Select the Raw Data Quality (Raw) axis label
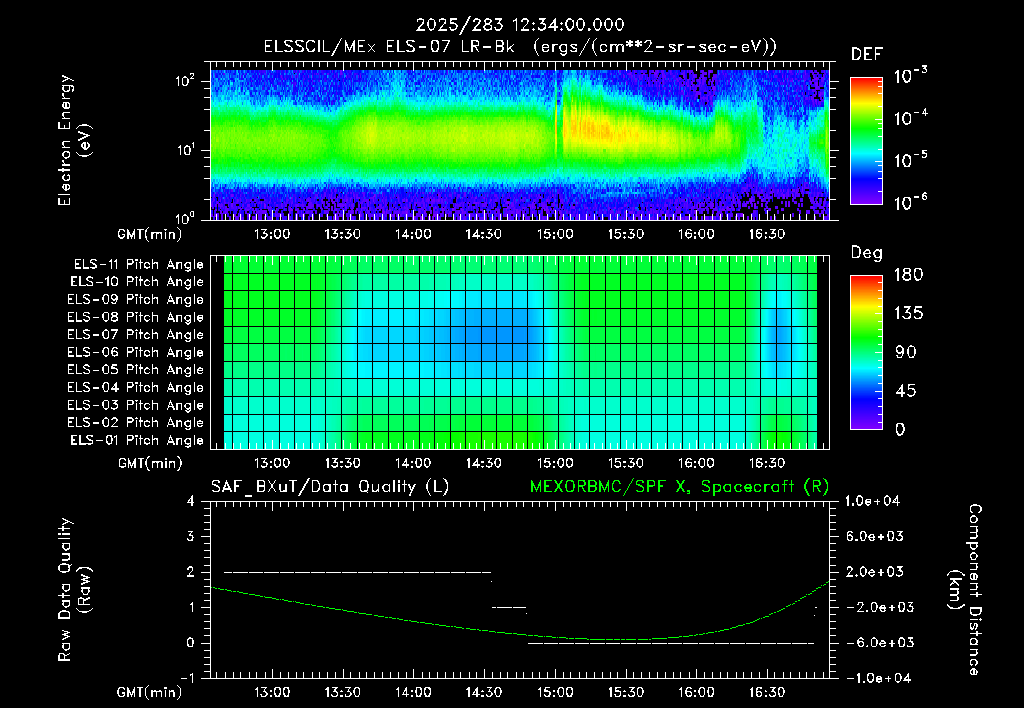This screenshot has height=708, width=1024. coord(74,590)
